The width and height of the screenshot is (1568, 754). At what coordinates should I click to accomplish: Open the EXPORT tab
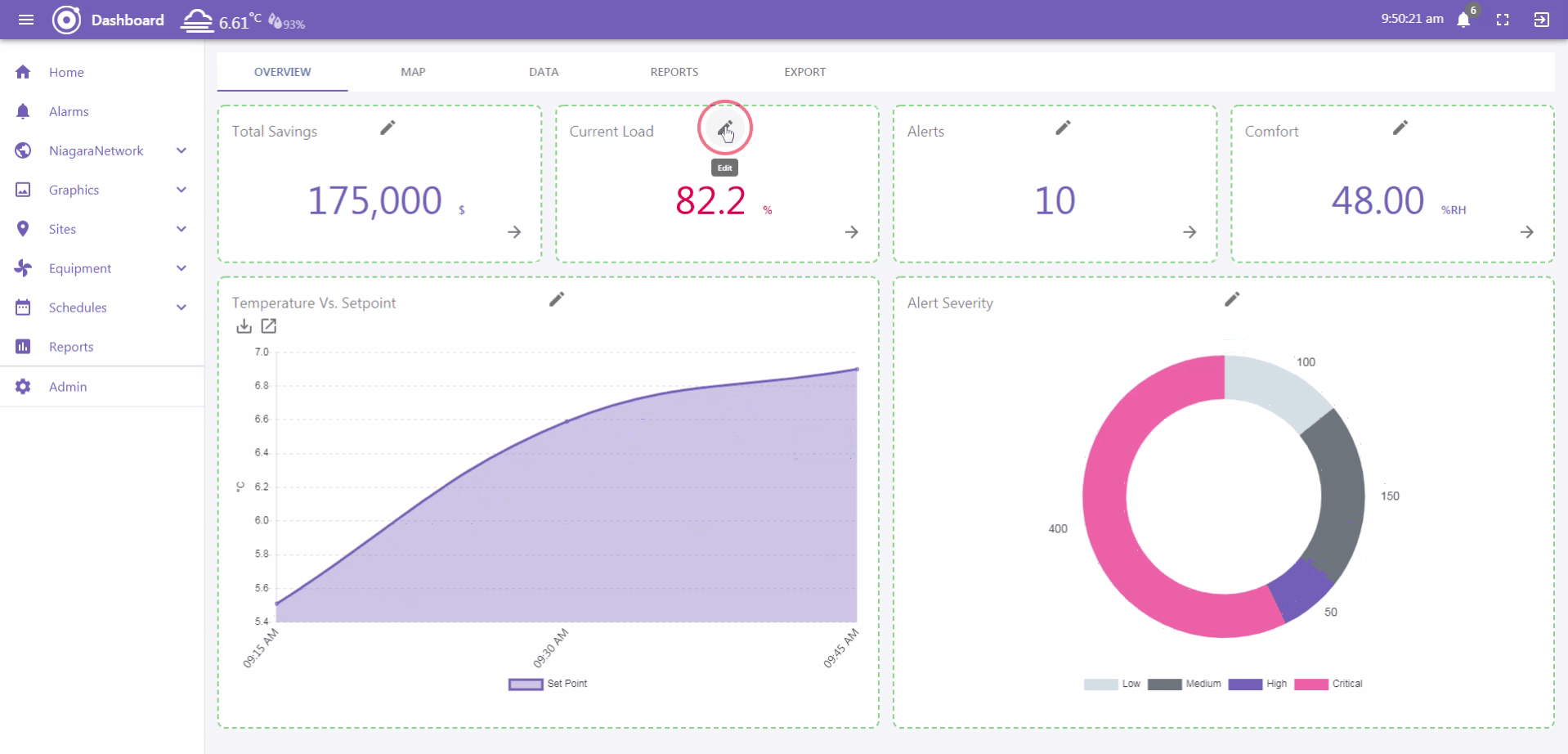click(804, 72)
